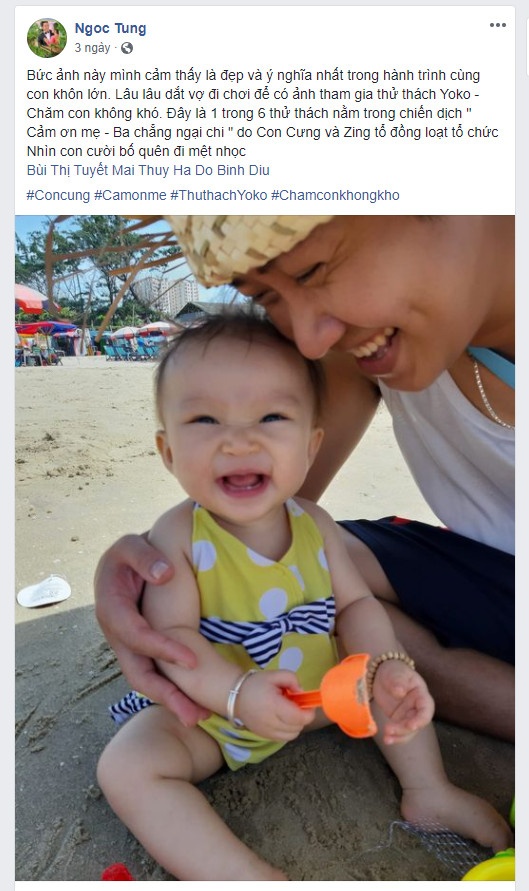Image resolution: width=529 pixels, height=891 pixels.
Task: Click the globe public privacy icon
Action: point(127,48)
